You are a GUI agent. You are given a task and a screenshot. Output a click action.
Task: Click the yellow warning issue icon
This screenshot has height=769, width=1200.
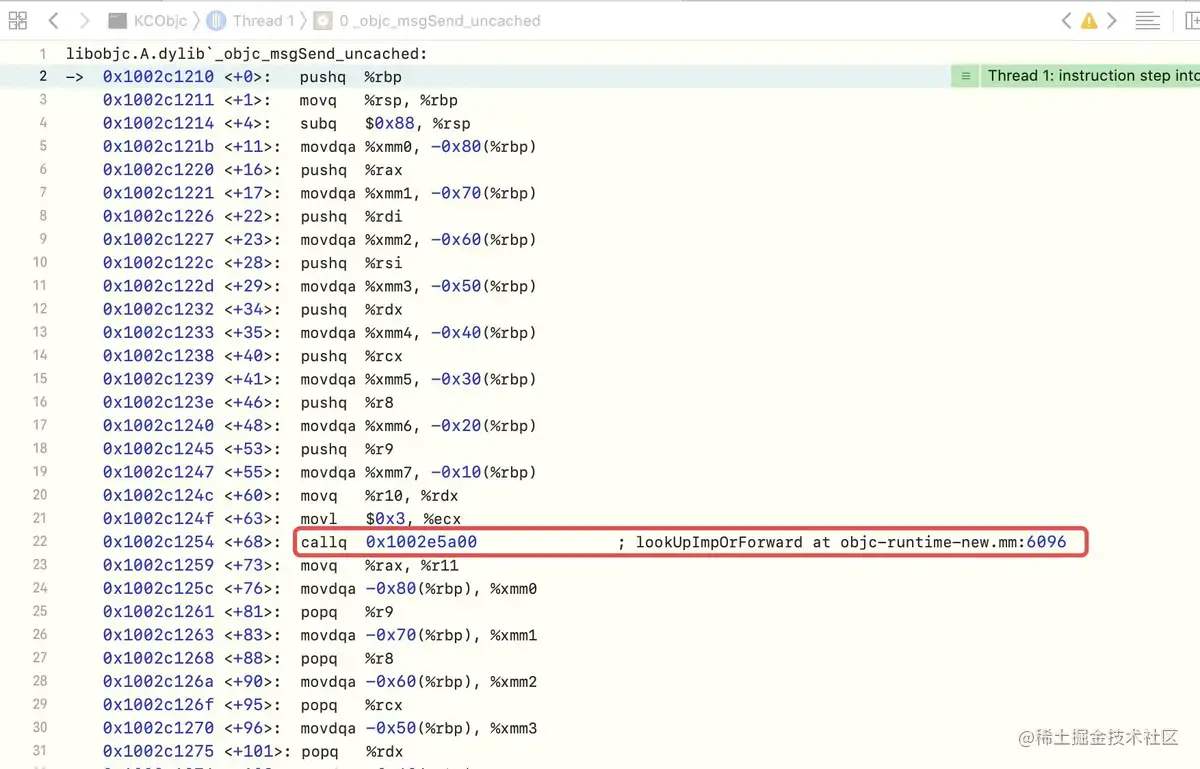(x=1089, y=21)
